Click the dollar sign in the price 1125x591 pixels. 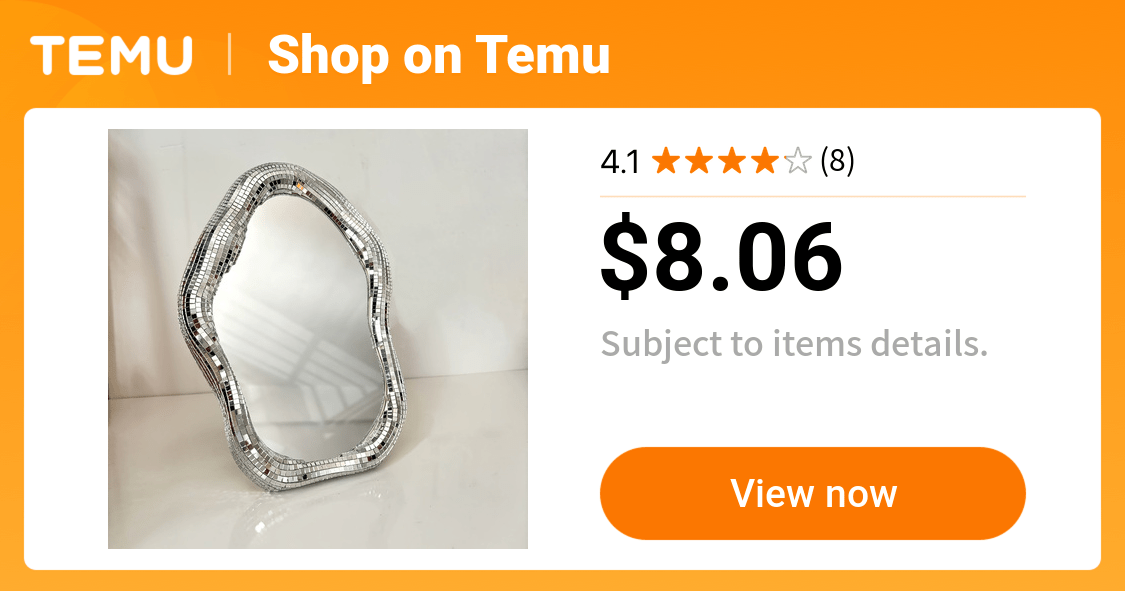[620, 256]
